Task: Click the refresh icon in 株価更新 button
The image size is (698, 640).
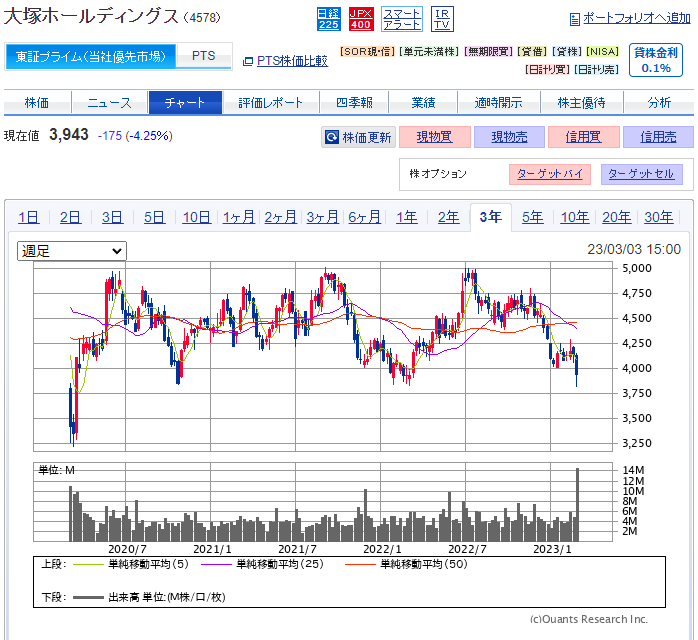Action: coord(332,137)
